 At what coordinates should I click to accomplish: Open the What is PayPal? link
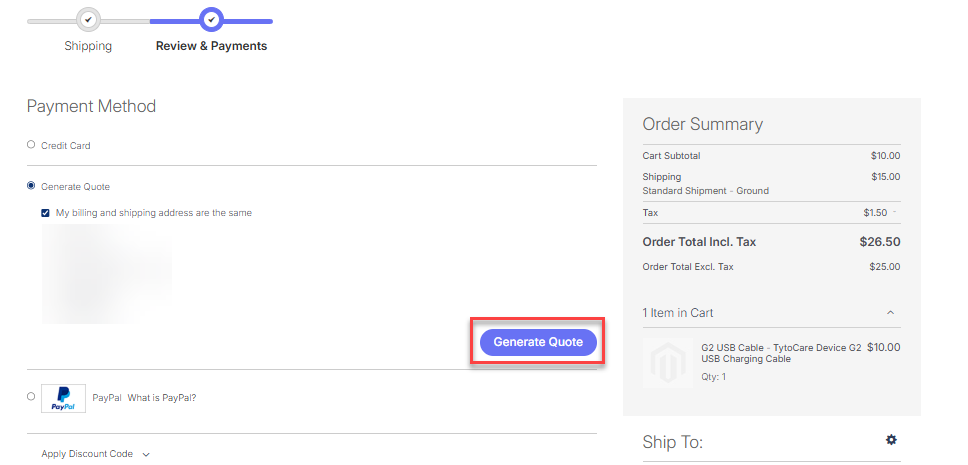coord(162,398)
